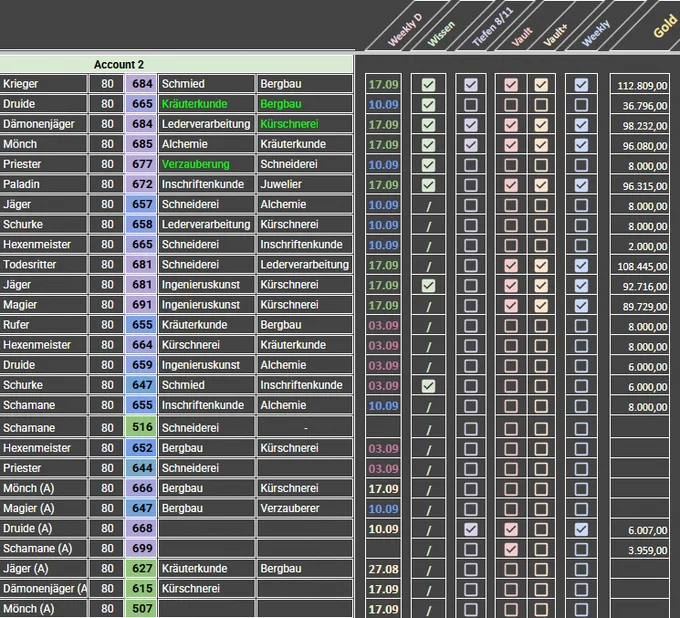
Task: Click gold value 112.809,00
Action: [x=640, y=85]
